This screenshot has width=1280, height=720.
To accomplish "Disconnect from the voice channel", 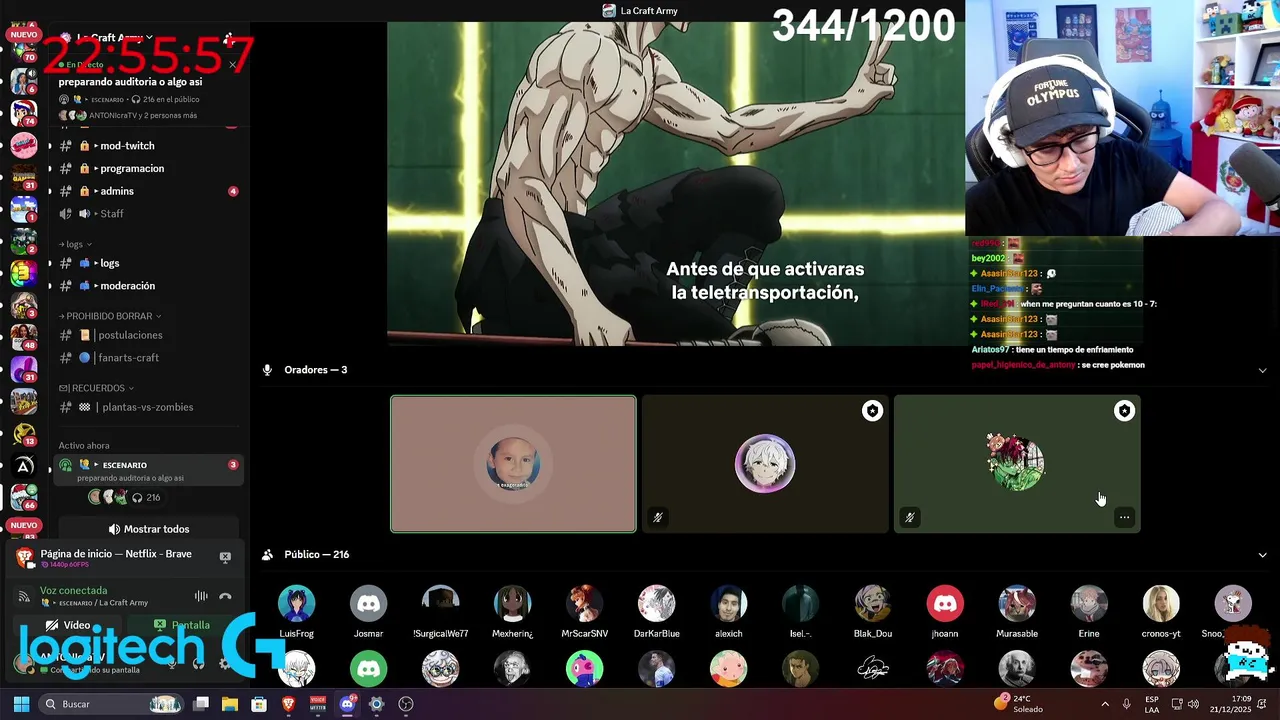I will [x=225, y=596].
